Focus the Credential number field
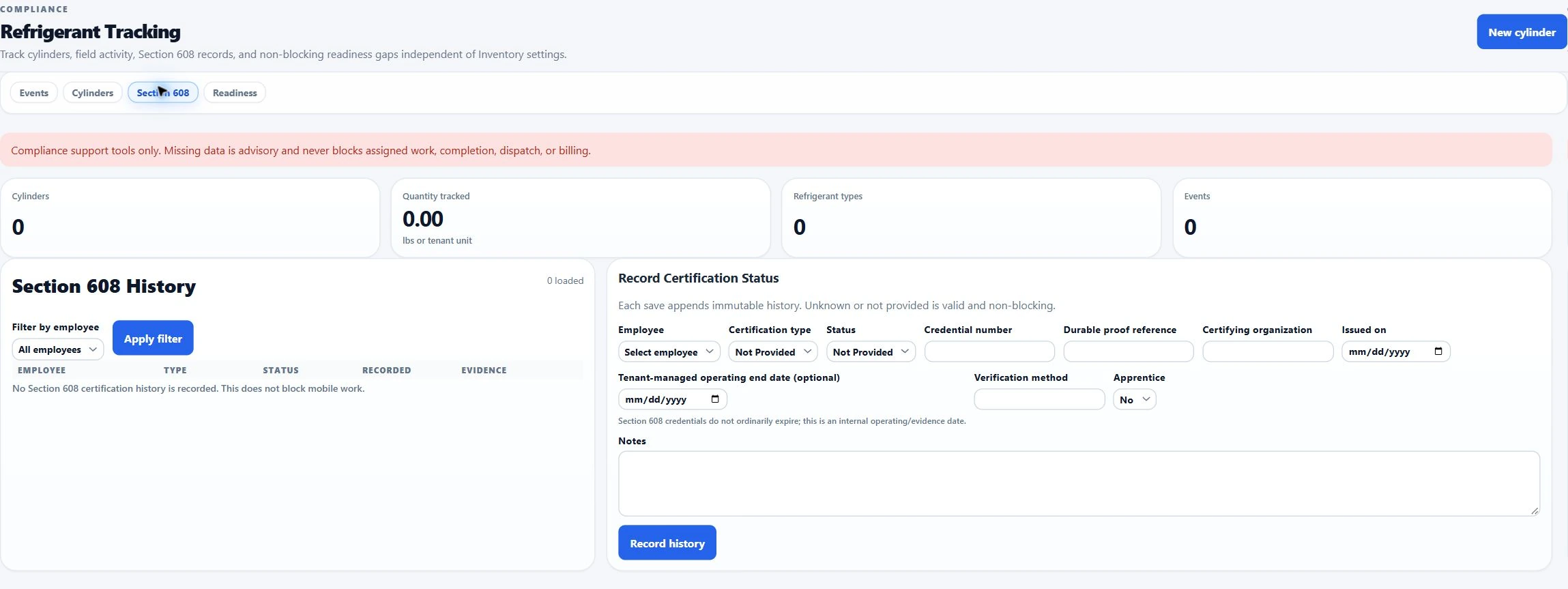The image size is (1568, 589). (989, 351)
